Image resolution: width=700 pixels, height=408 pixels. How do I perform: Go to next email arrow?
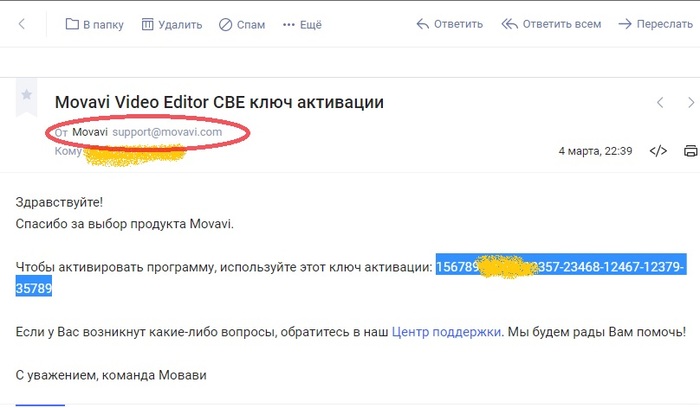tap(691, 103)
